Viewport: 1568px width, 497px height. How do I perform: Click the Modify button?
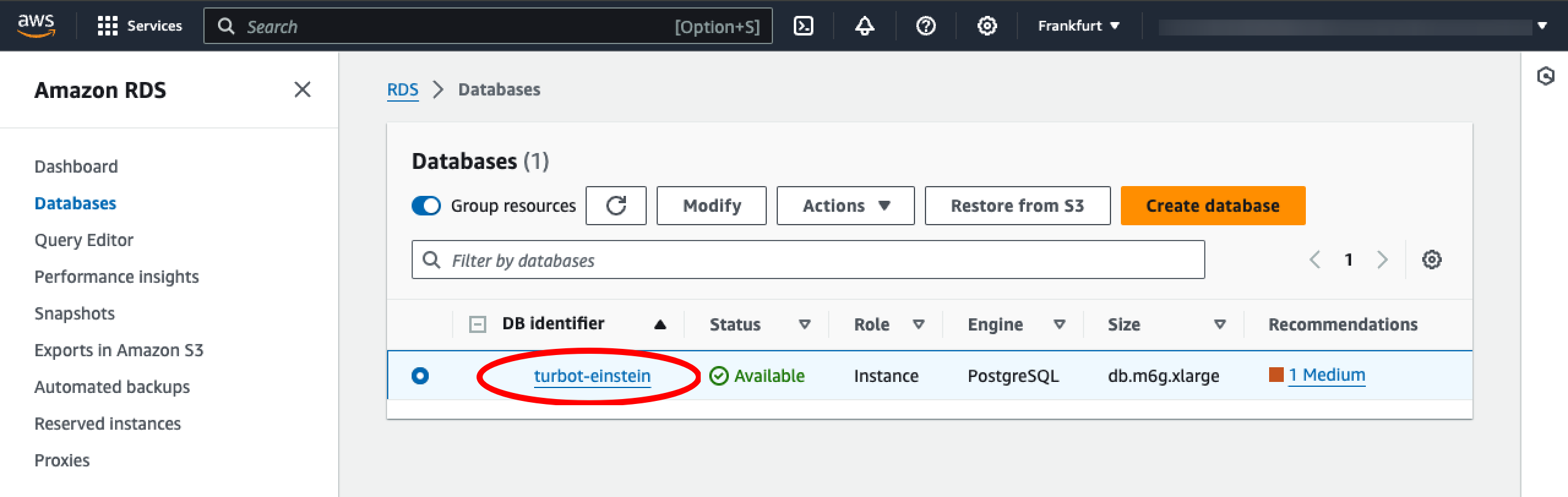712,206
